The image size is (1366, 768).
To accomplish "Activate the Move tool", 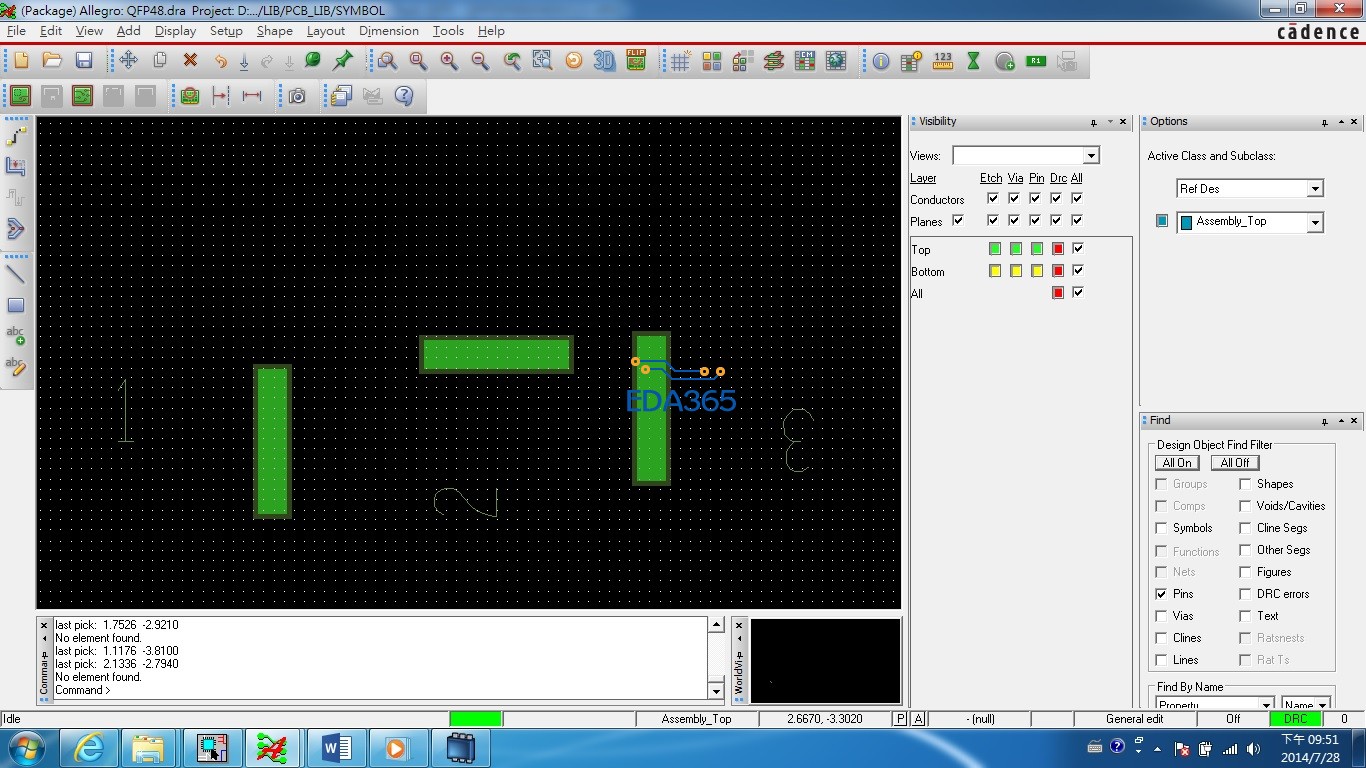I will (129, 61).
